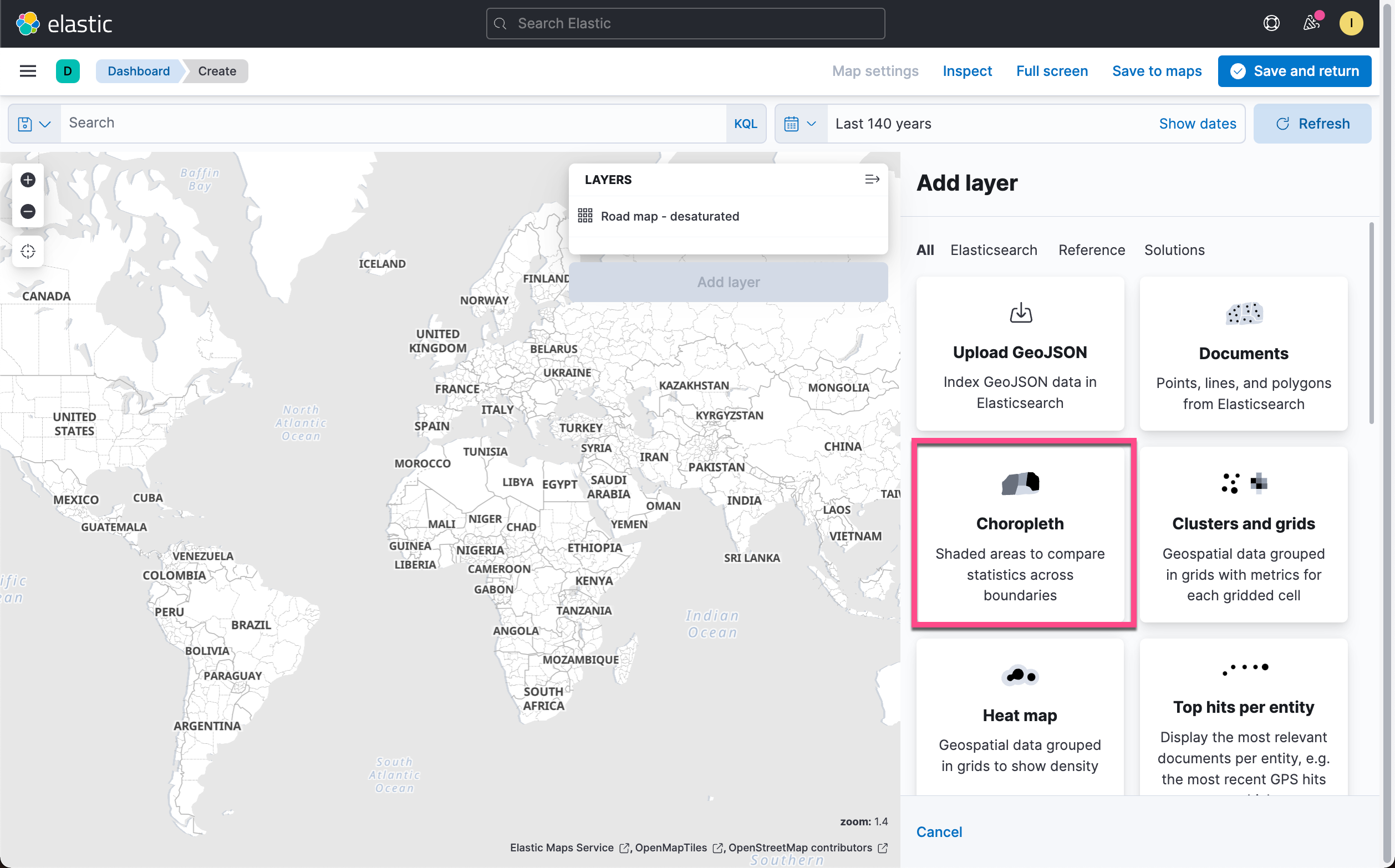This screenshot has width=1395, height=868.
Task: Open the user avatar menu
Action: pyautogui.click(x=1351, y=23)
